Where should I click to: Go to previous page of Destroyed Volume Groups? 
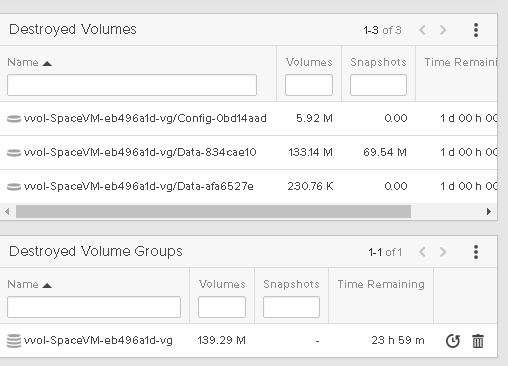coord(422,252)
